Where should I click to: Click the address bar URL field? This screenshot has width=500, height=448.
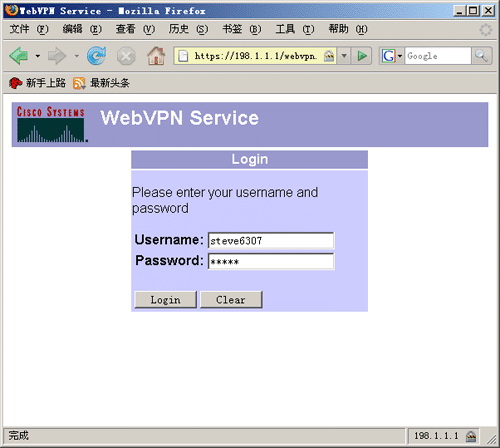tap(255, 56)
